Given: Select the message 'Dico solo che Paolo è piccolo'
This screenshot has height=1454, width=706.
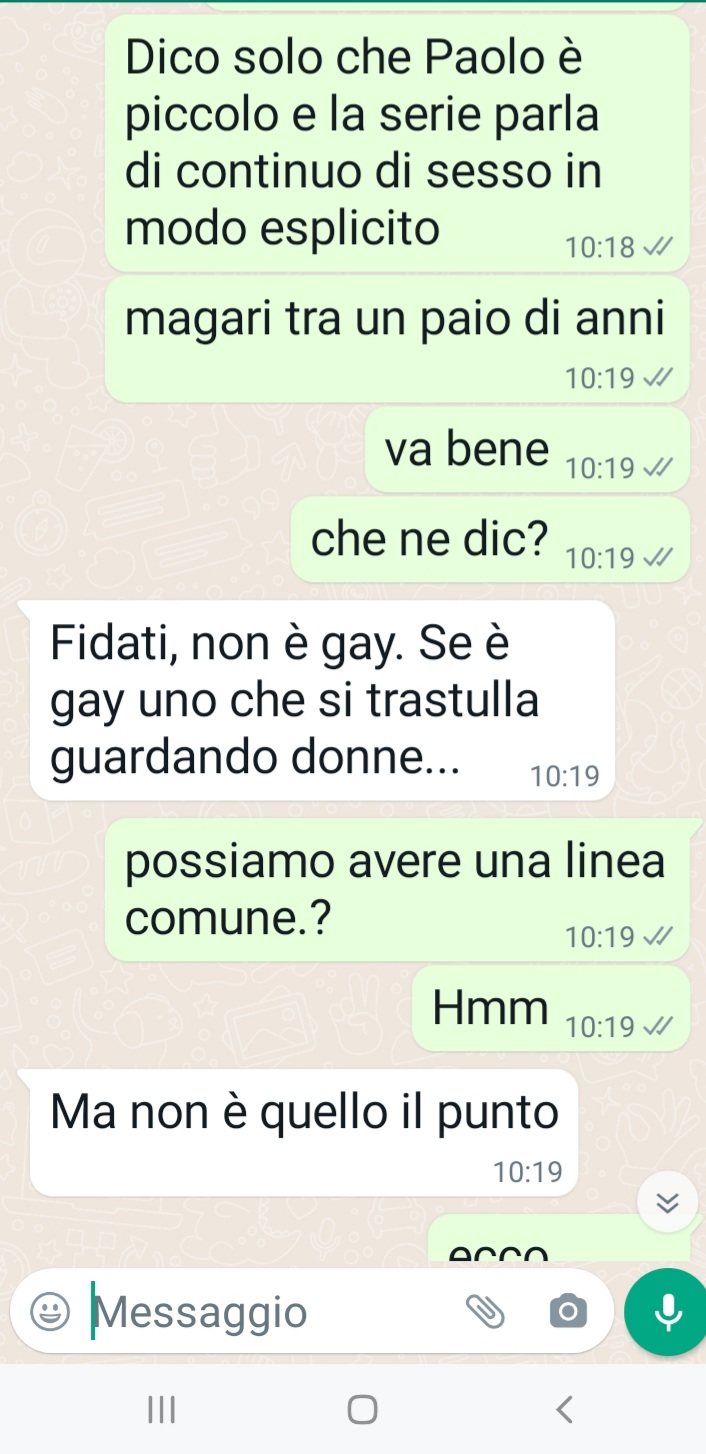Looking at the screenshot, I should tap(397, 143).
